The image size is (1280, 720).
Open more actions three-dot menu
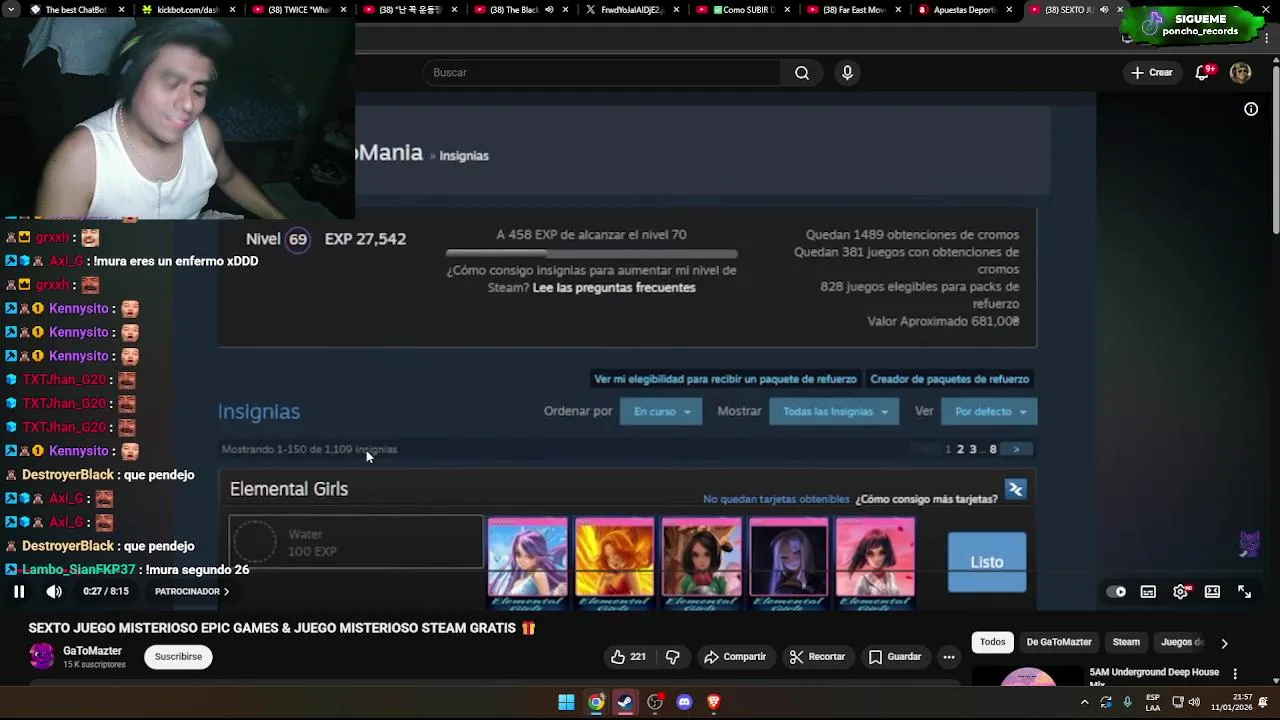click(949, 657)
